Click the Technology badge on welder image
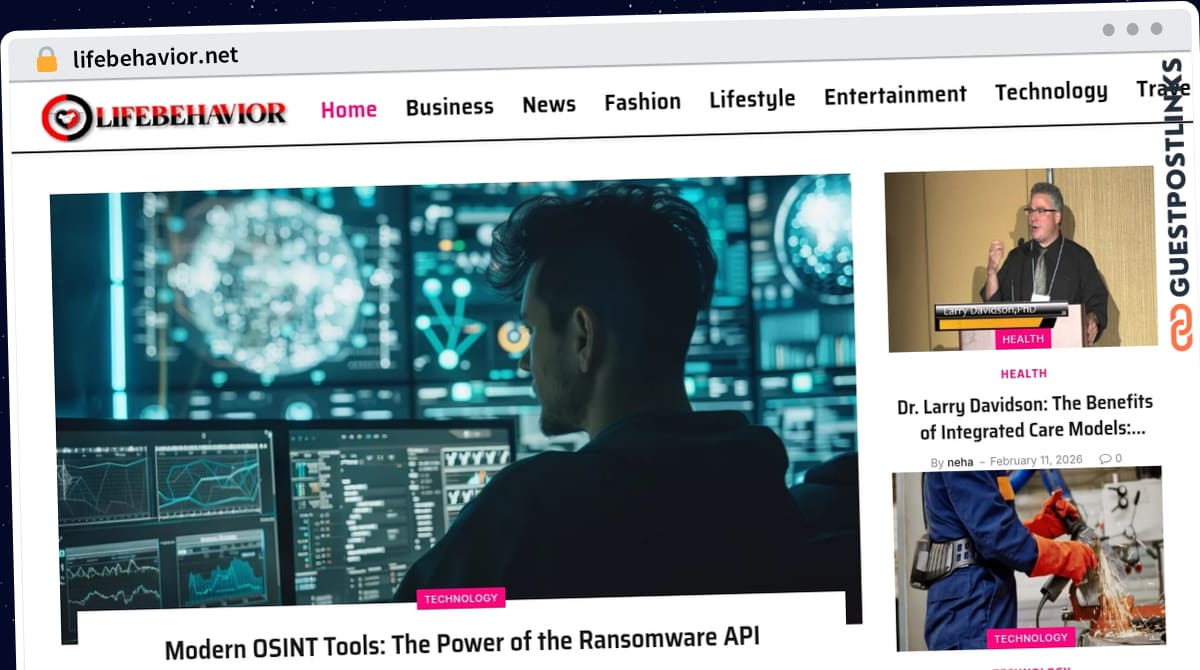 point(1031,638)
